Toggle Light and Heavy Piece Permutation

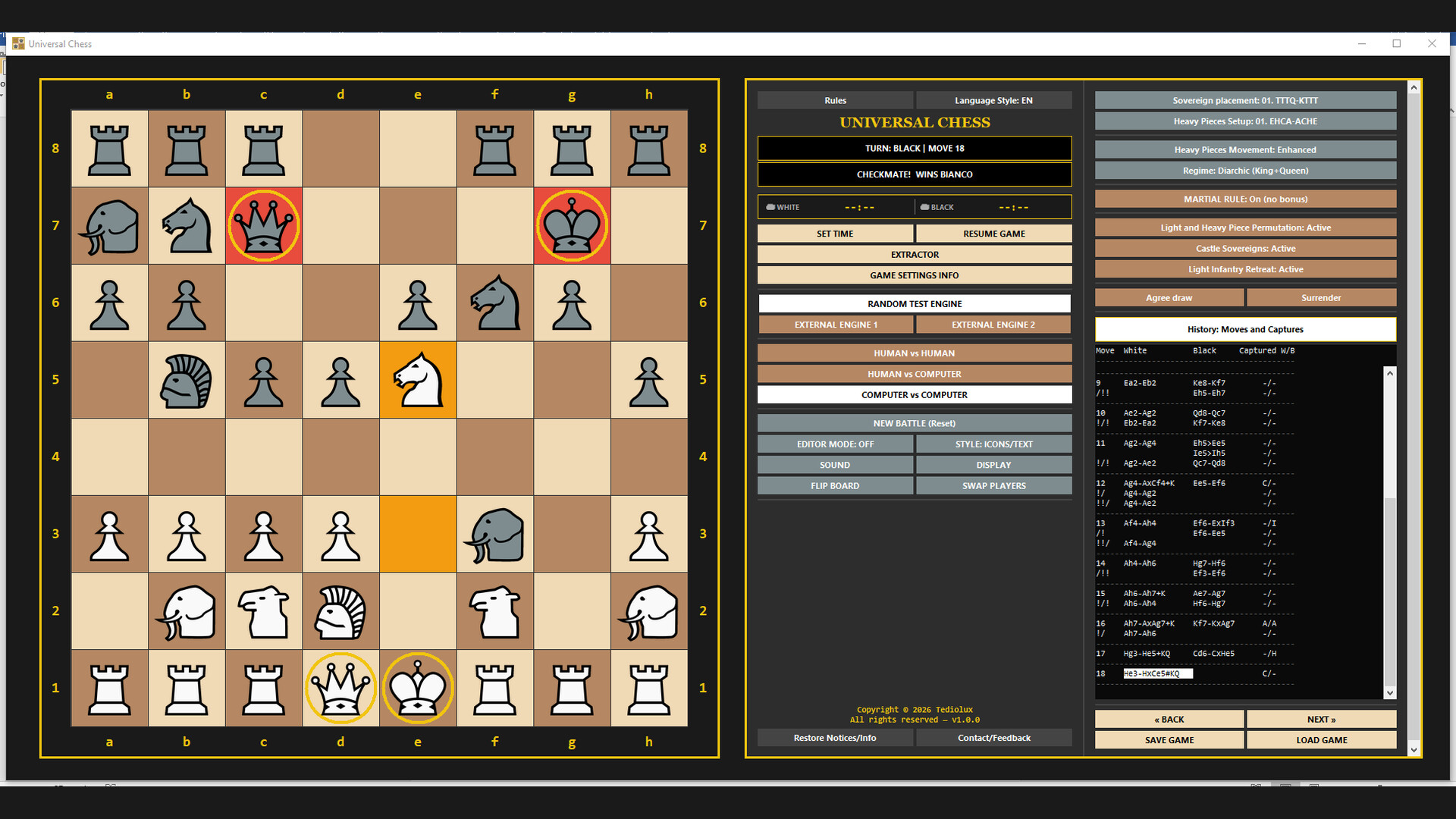click(x=1245, y=227)
